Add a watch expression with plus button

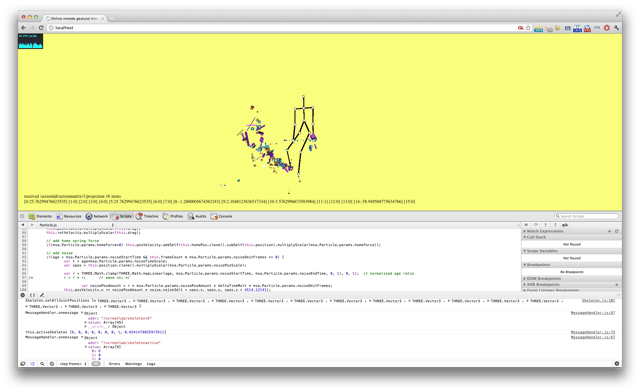(x=609, y=231)
